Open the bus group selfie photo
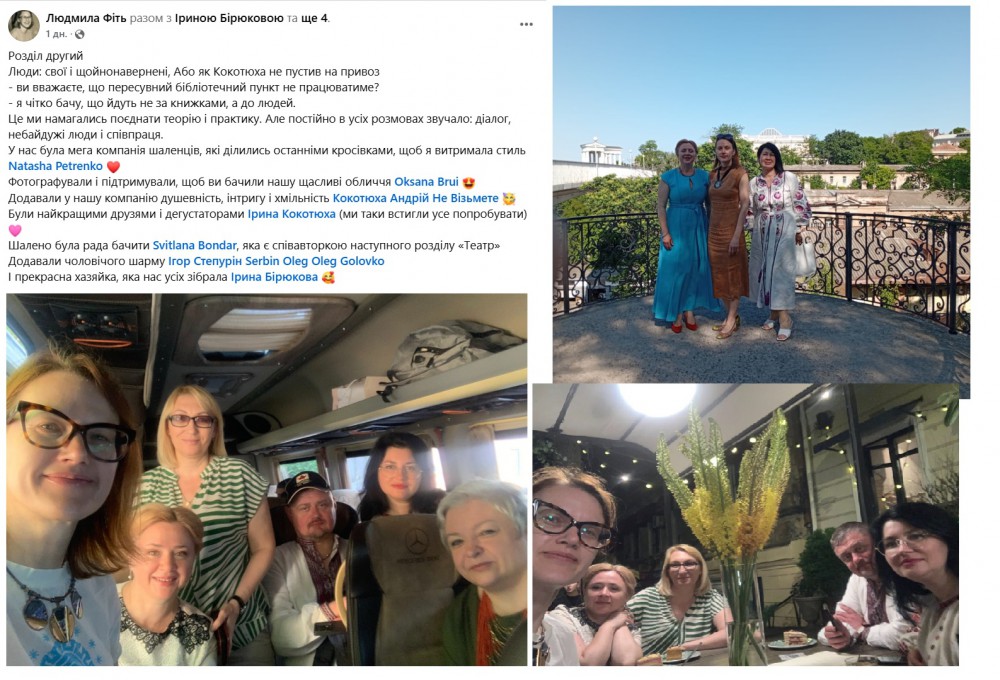The width and height of the screenshot is (1000, 680). [x=267, y=480]
